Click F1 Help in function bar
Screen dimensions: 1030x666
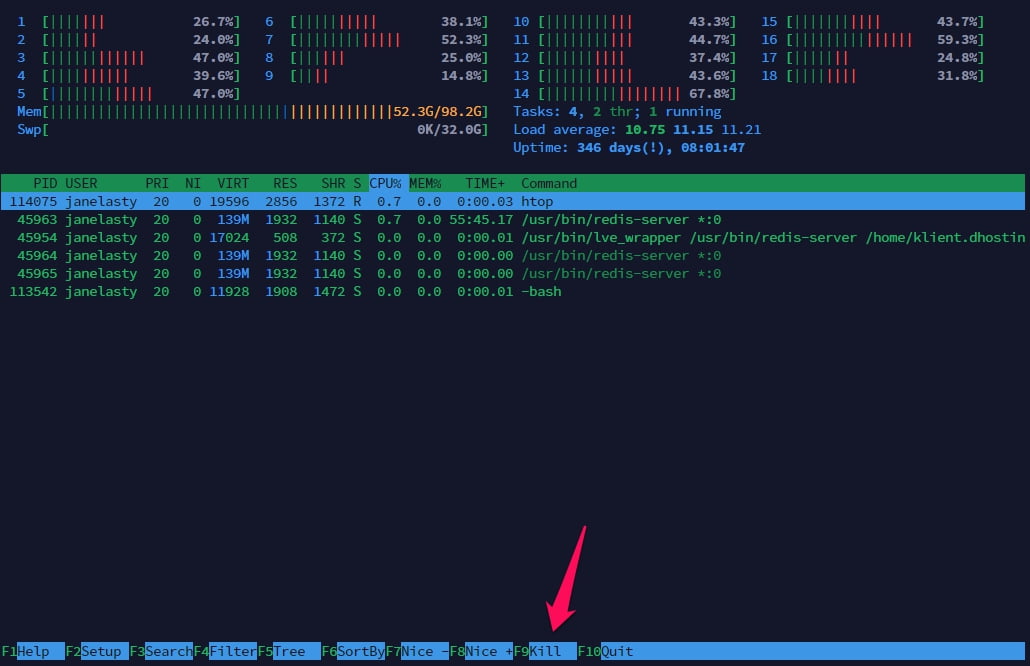(x=33, y=651)
